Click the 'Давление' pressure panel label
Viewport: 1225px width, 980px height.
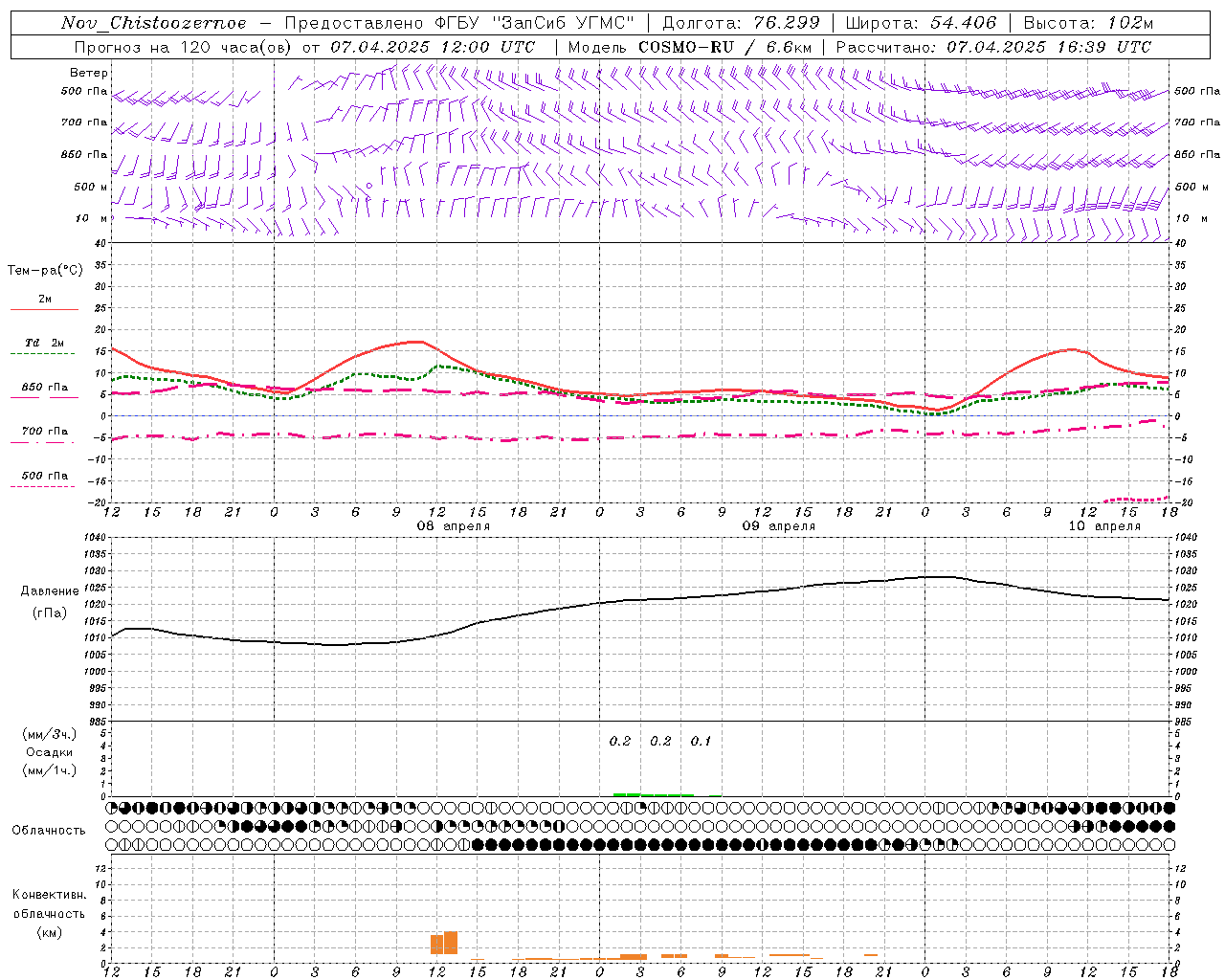coord(50,591)
